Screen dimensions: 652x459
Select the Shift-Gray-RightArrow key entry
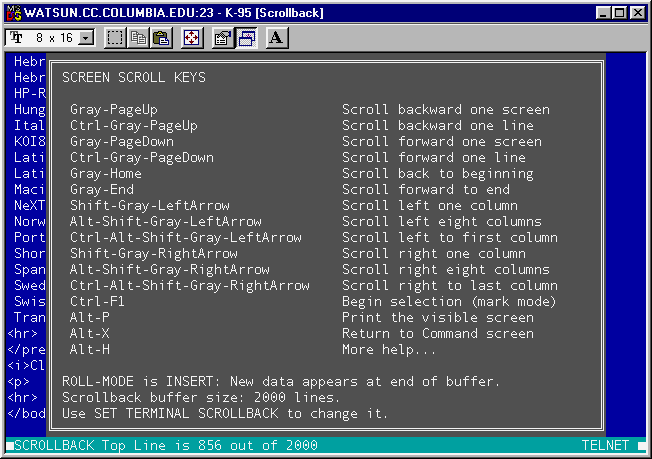pyautogui.click(x=153, y=254)
